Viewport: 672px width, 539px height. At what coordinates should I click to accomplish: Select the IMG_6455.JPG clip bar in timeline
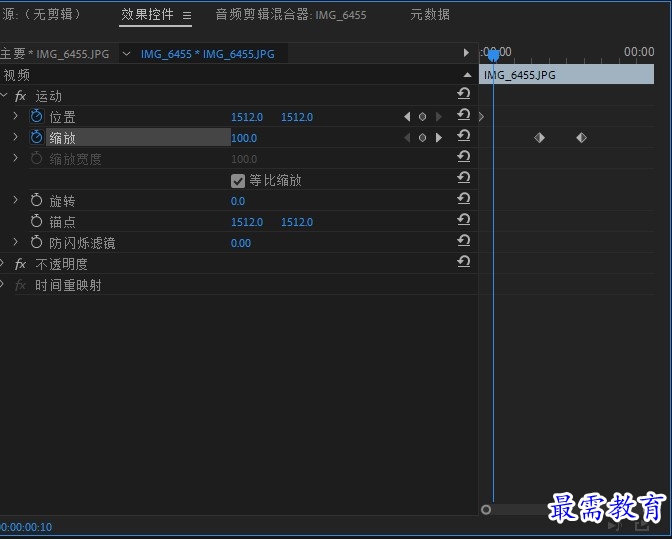(x=566, y=75)
